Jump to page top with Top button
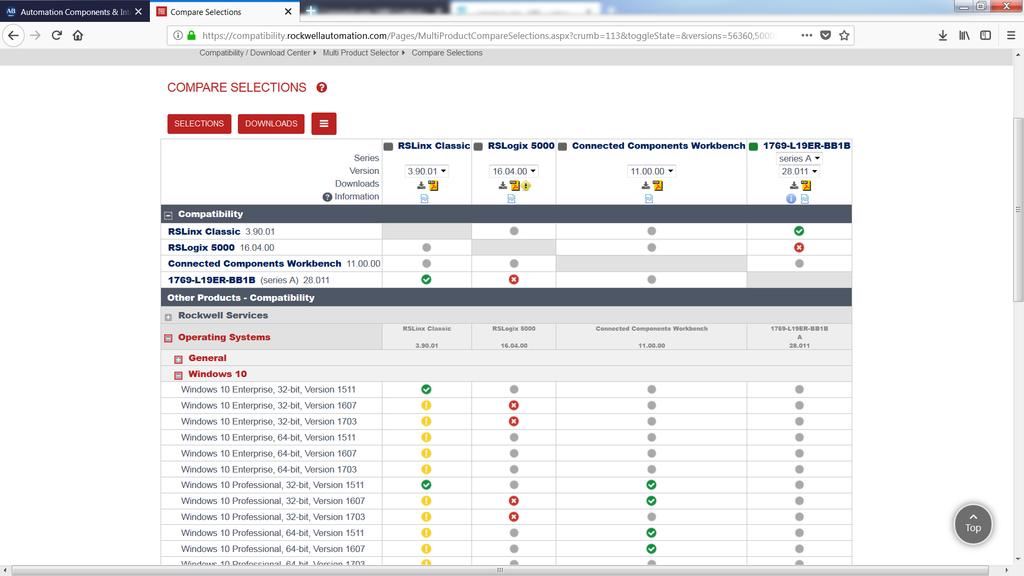 click(973, 523)
